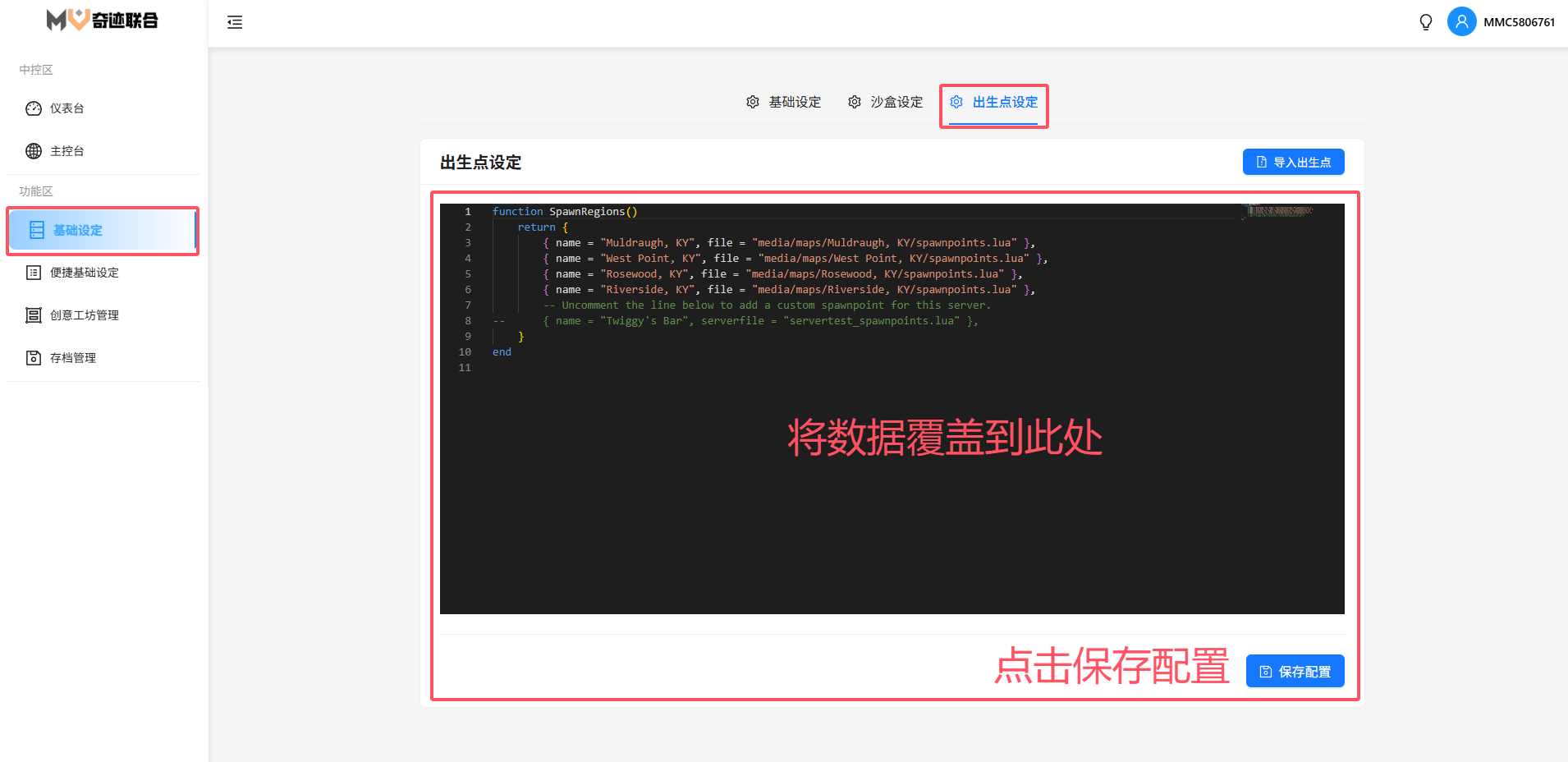Open 便捷基础设定 in the sidebar
The image size is (1568, 762).
coord(85,273)
